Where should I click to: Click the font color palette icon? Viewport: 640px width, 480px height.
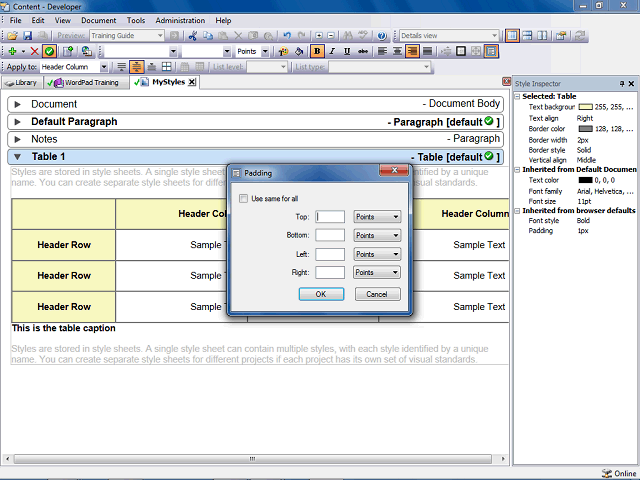[283, 51]
